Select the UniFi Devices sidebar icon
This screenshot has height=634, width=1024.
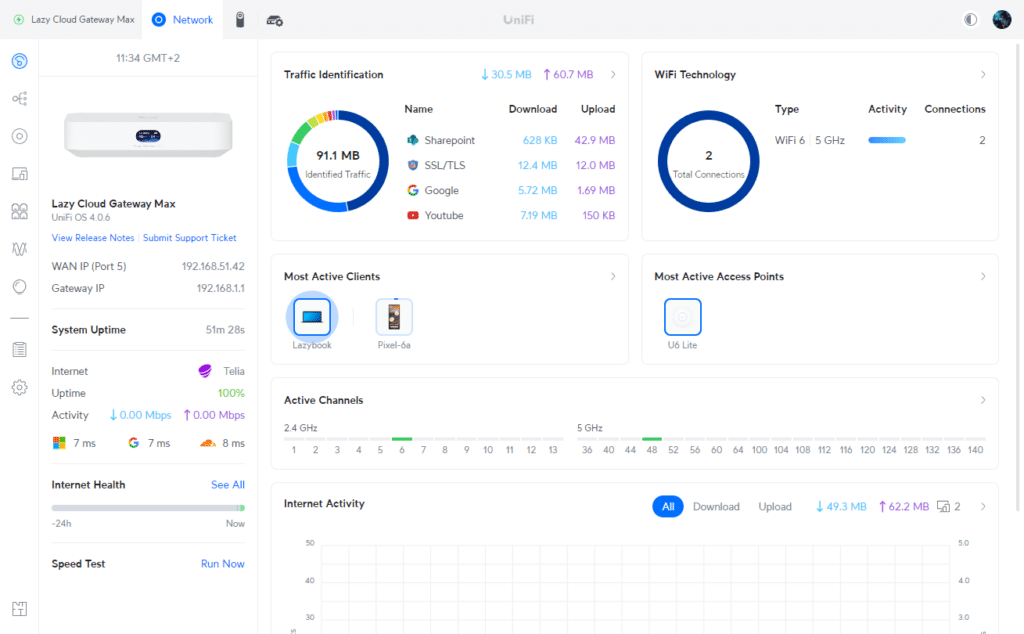pos(19,136)
